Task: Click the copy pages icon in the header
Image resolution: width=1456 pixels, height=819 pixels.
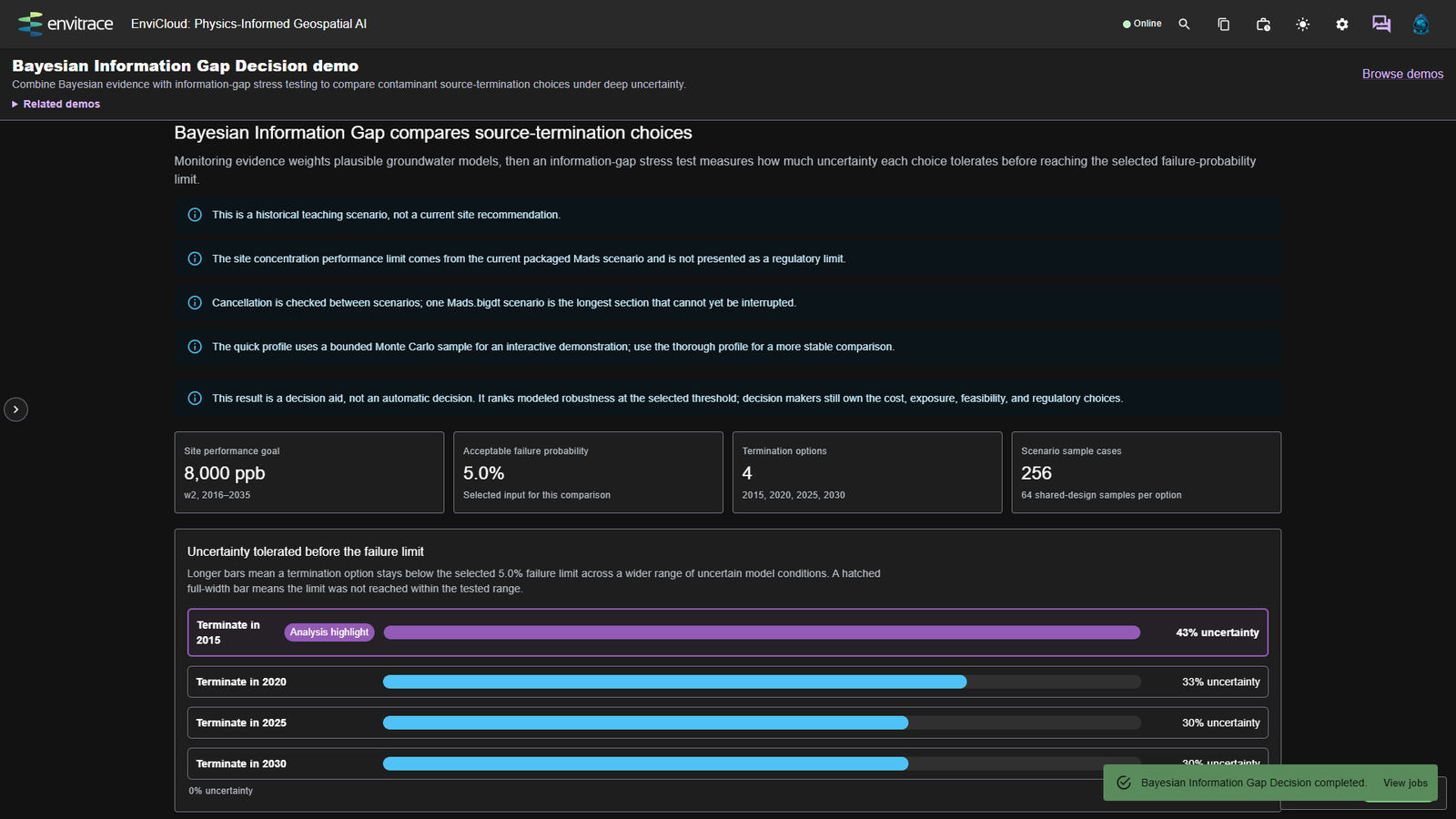Action: (1223, 24)
